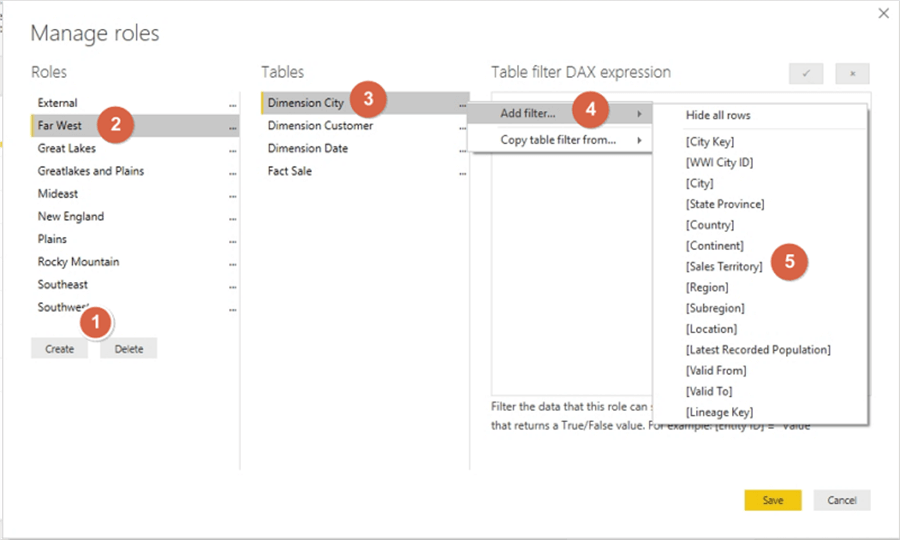Viewport: 900px width, 540px height.
Task: Select the Mideast role
Action: click(x=58, y=194)
